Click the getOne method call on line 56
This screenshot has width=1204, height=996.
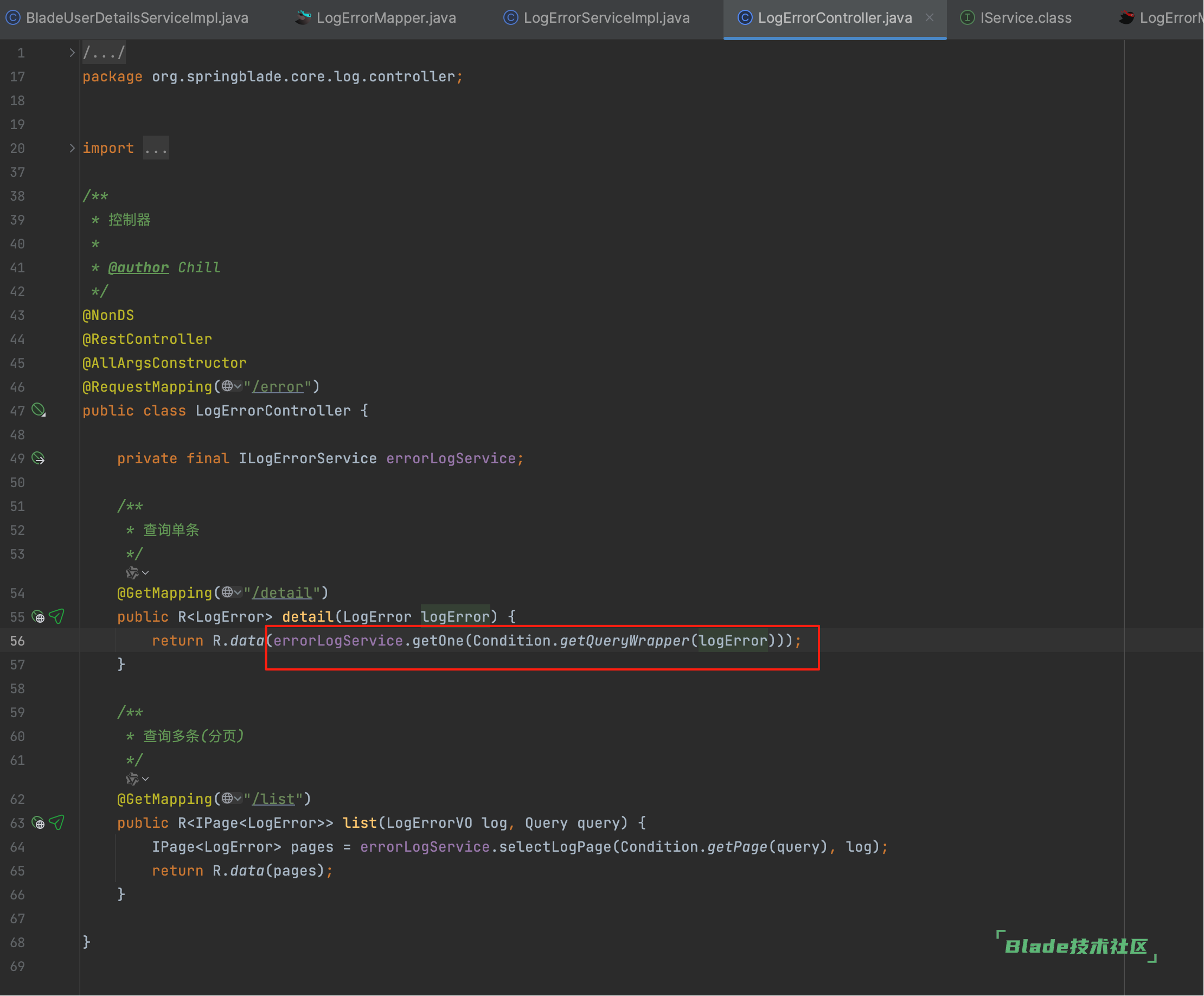tap(438, 641)
